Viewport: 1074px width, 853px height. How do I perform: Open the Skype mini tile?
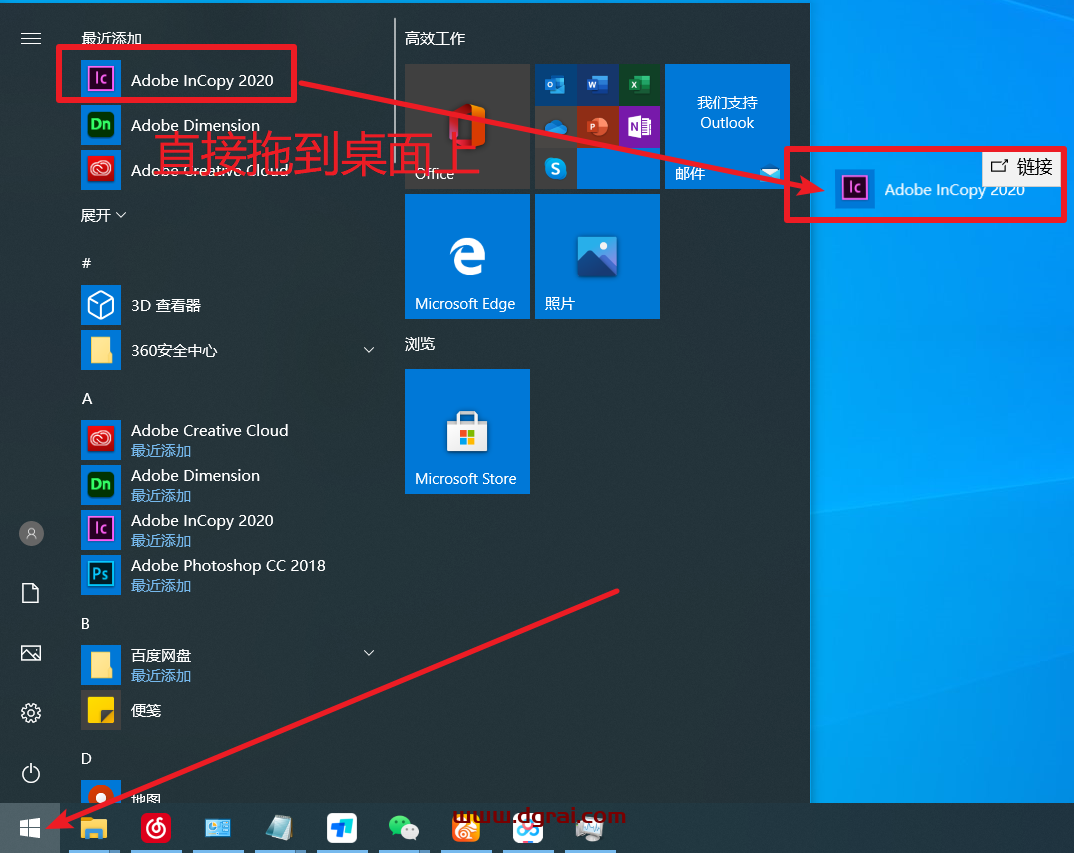click(x=555, y=169)
